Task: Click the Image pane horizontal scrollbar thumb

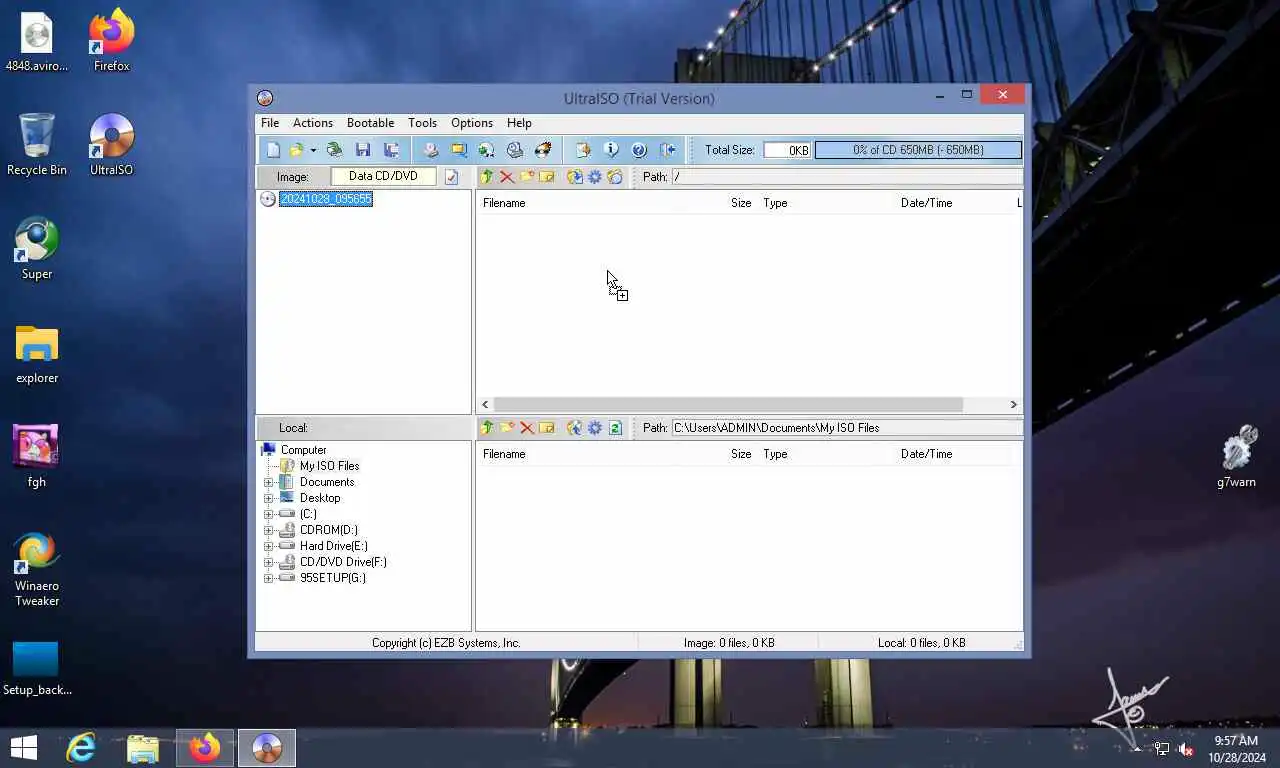Action: (728, 405)
